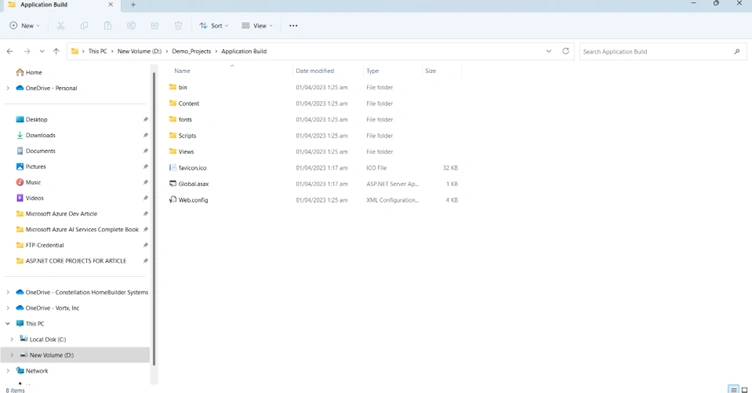This screenshot has height=393, width=752.
Task: Select the favicon.ico file icon
Action: (x=173, y=167)
